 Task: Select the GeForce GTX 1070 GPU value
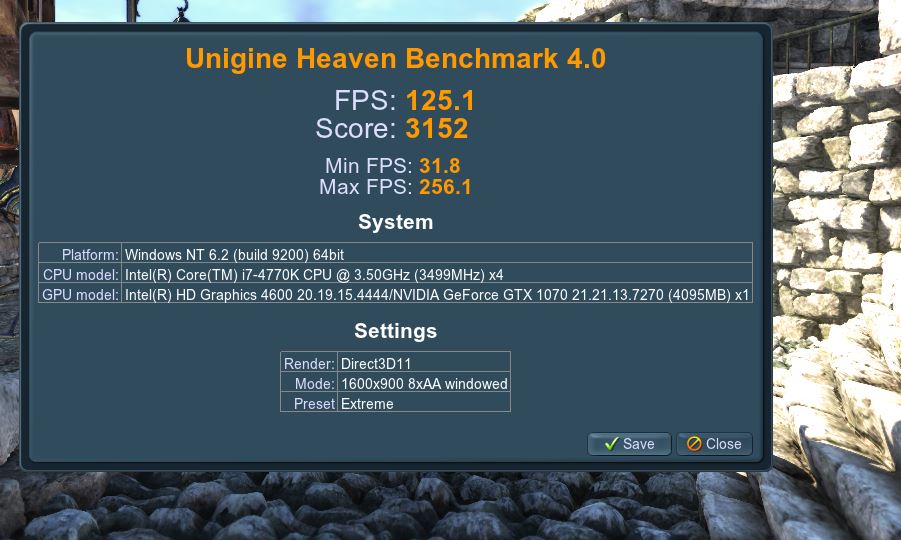click(x=437, y=294)
